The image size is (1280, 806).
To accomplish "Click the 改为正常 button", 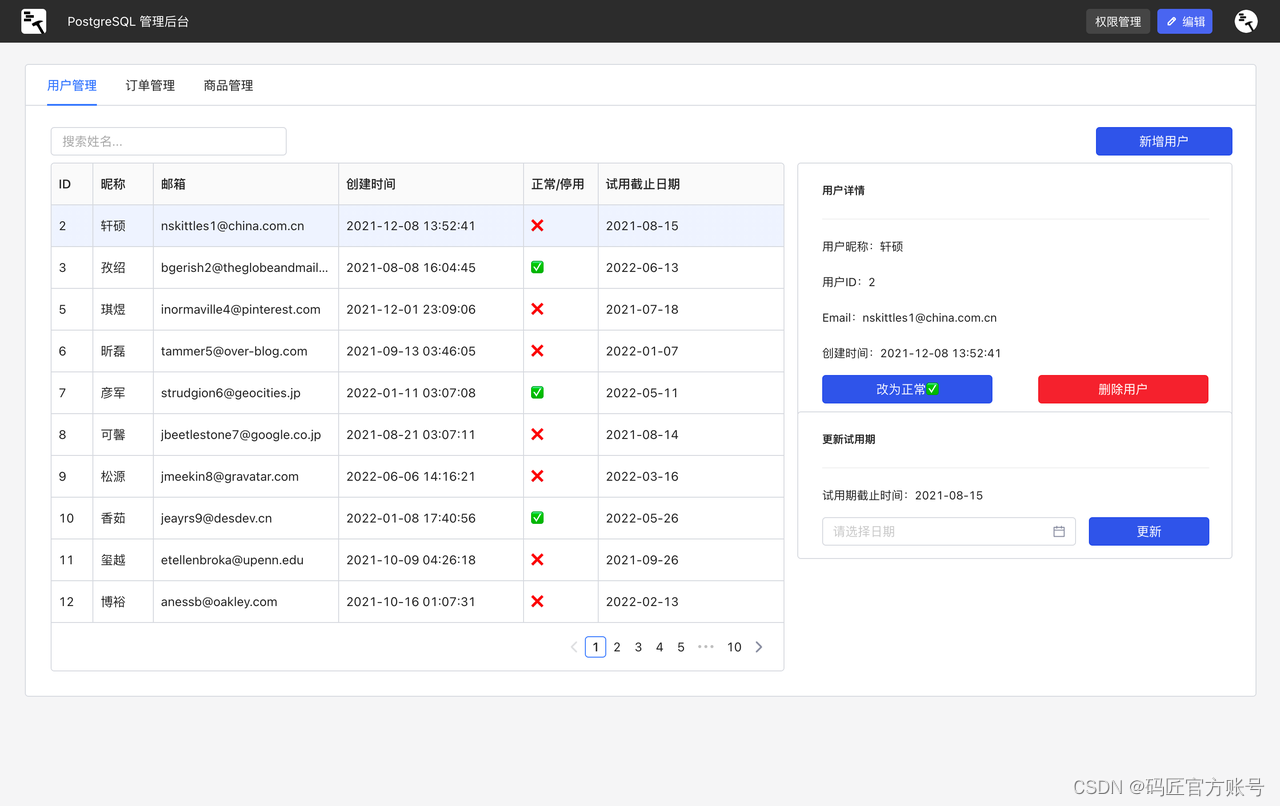I will [907, 389].
